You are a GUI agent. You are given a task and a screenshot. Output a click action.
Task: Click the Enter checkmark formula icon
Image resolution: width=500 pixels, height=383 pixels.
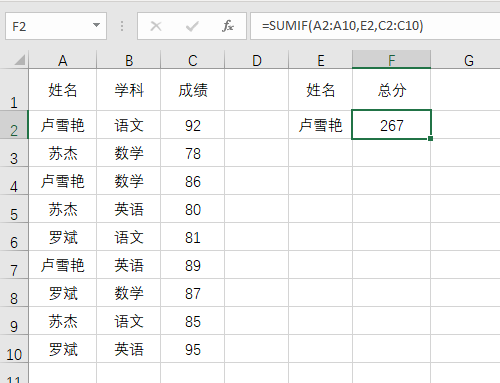pyautogui.click(x=192, y=26)
